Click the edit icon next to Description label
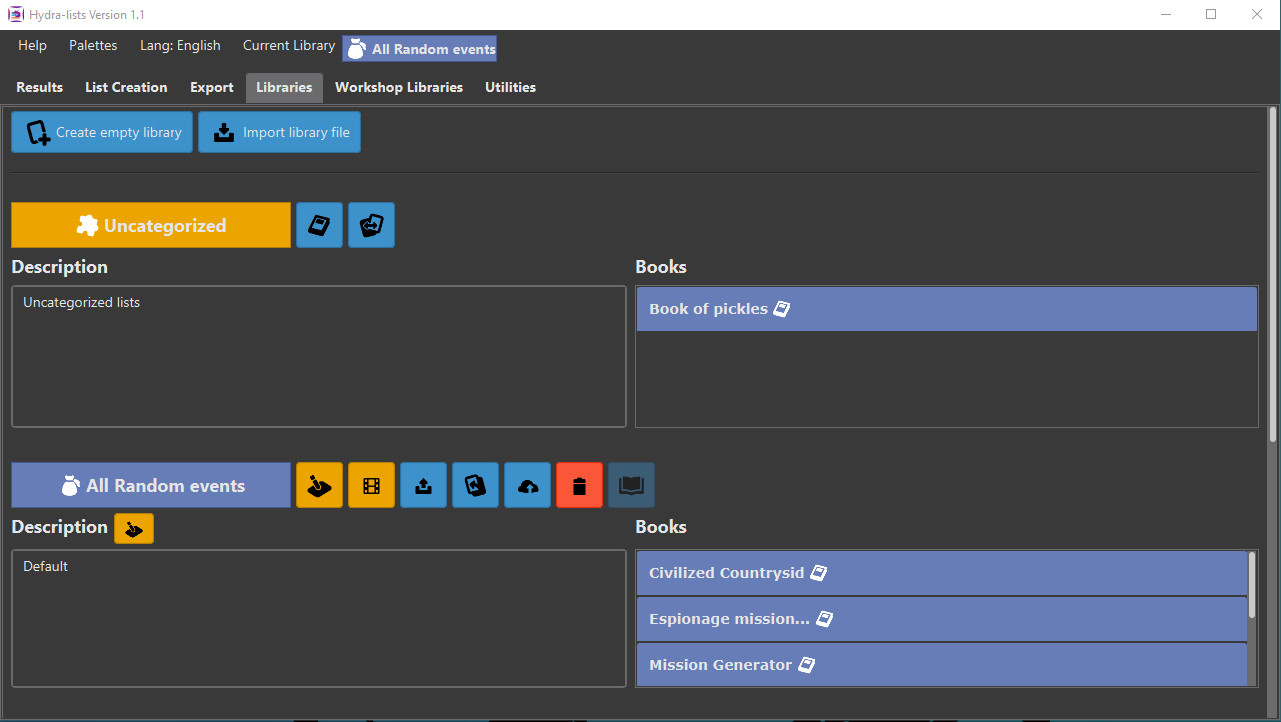 pyautogui.click(x=134, y=528)
